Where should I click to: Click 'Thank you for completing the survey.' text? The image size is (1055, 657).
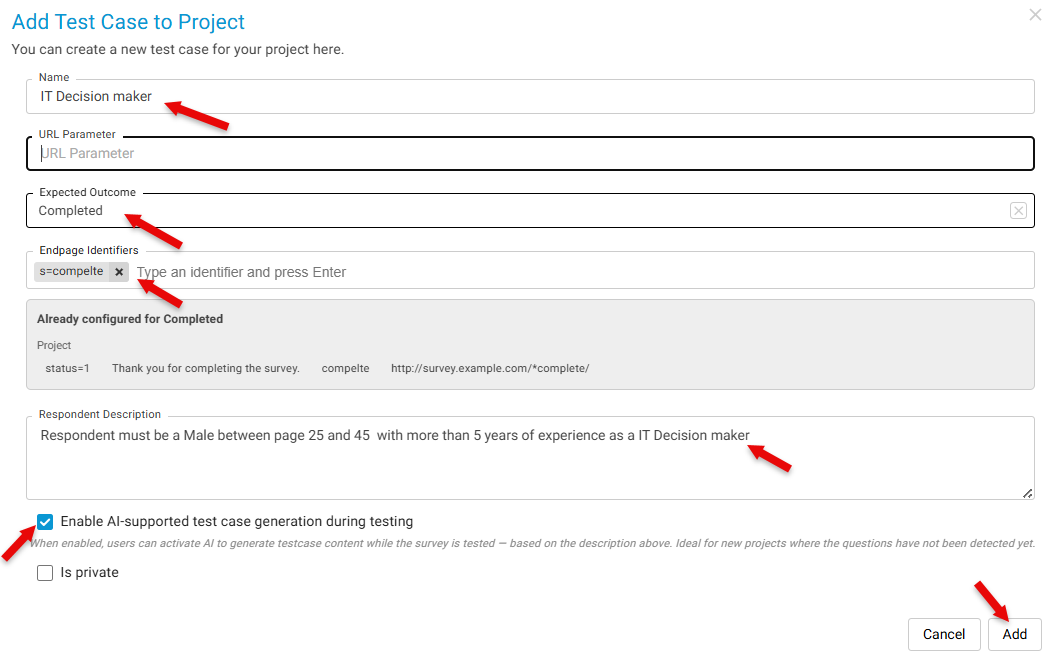coord(206,368)
